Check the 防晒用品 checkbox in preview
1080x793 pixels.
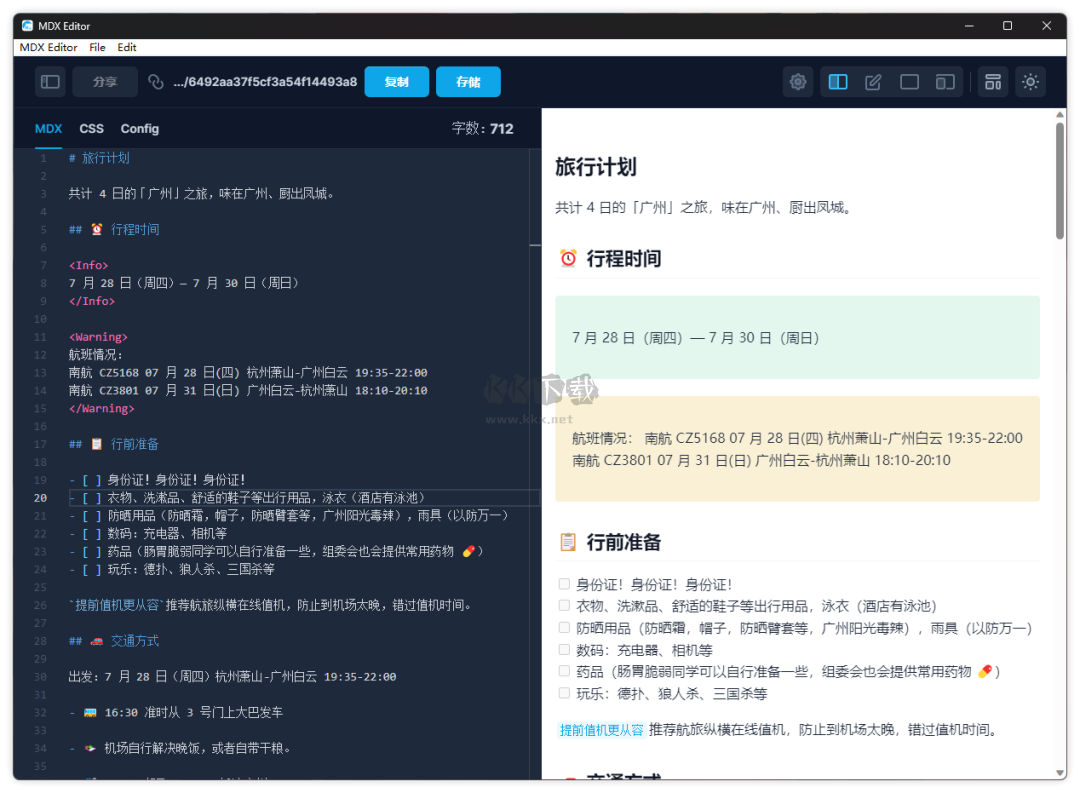[x=564, y=628]
